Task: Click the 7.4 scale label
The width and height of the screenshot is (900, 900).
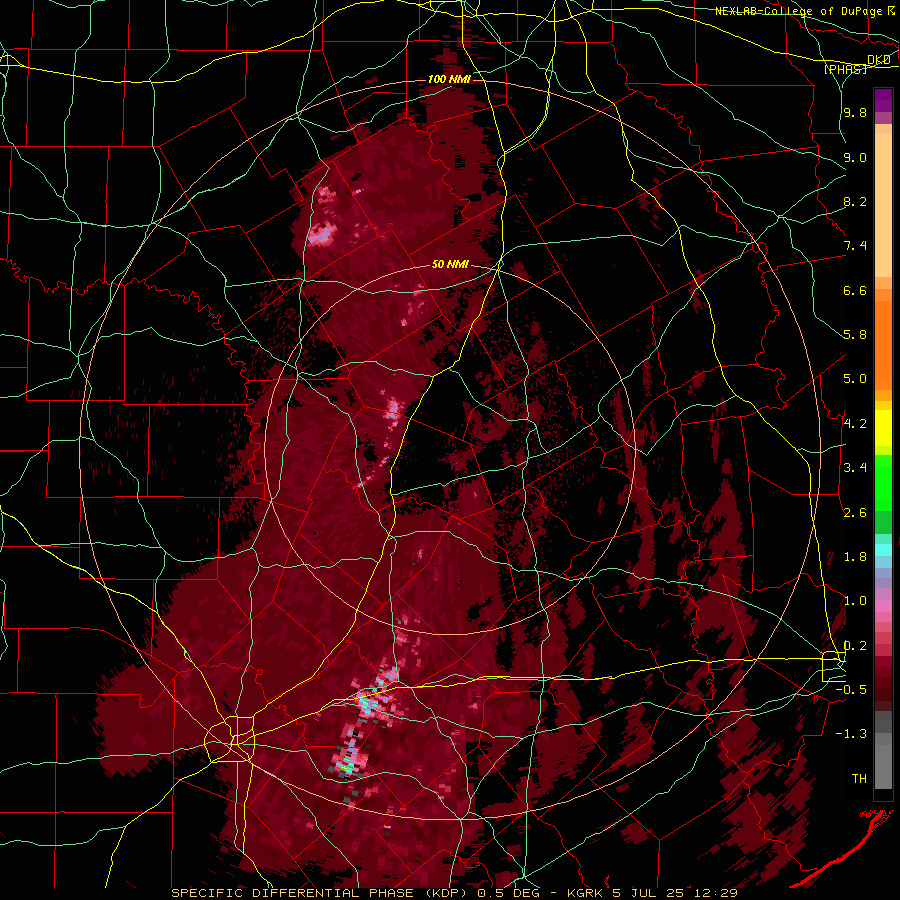Action: click(855, 246)
